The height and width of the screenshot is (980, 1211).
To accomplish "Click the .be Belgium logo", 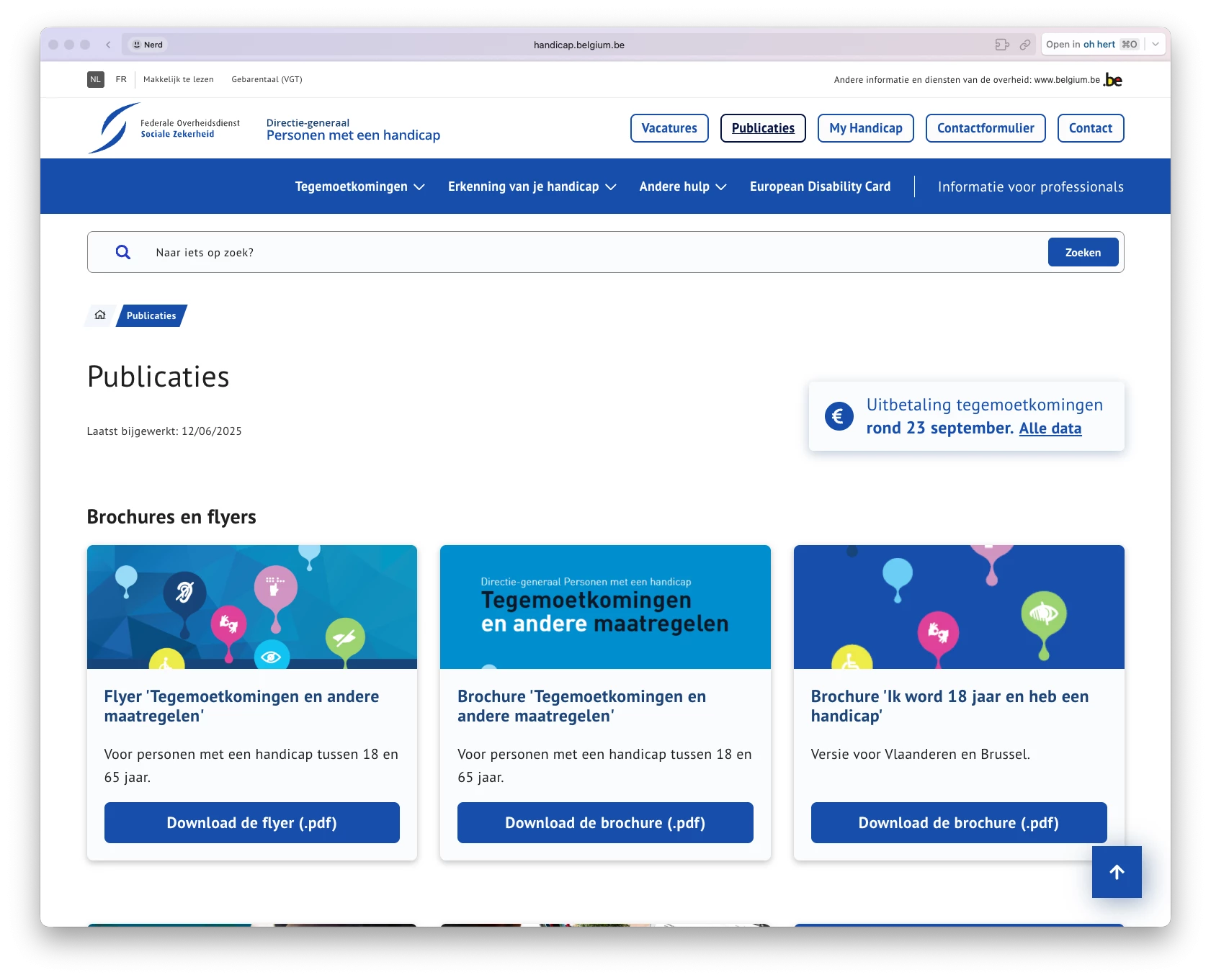I will [x=1112, y=80].
